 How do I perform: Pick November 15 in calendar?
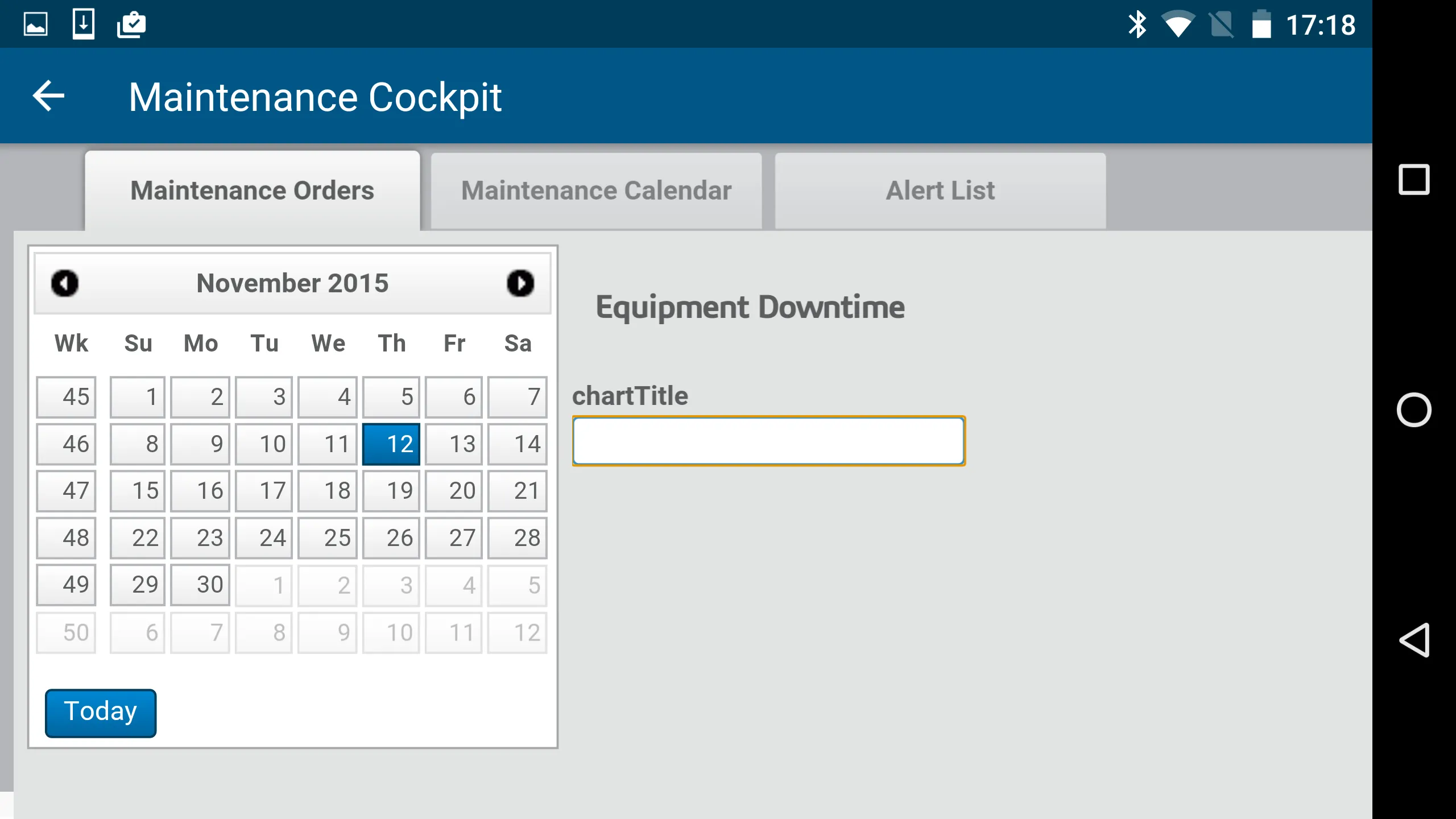tap(138, 491)
